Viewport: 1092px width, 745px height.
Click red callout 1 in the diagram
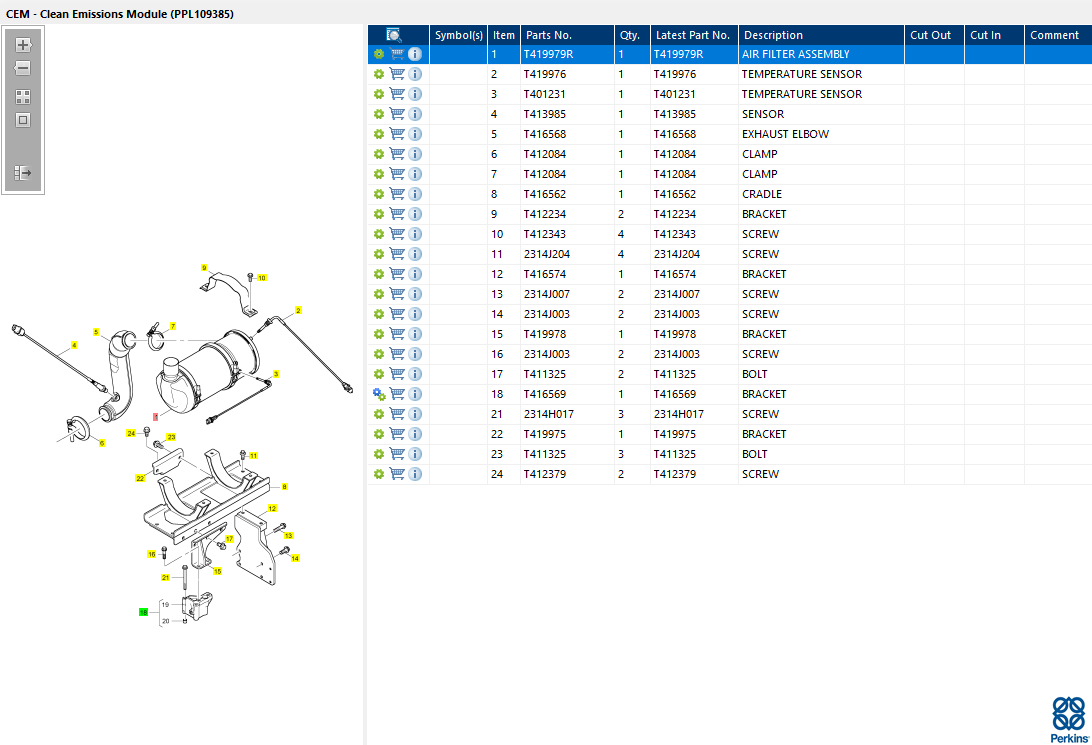(156, 416)
